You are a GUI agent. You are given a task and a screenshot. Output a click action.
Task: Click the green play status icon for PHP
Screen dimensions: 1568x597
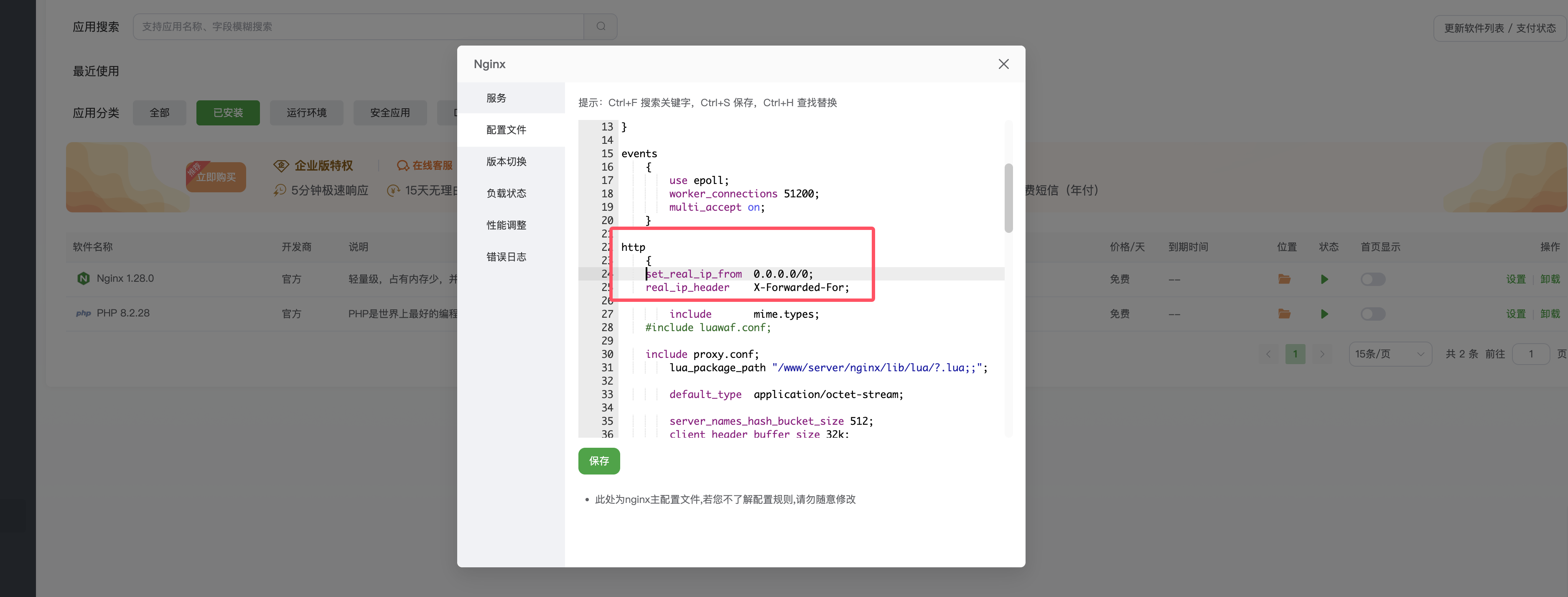1324,314
